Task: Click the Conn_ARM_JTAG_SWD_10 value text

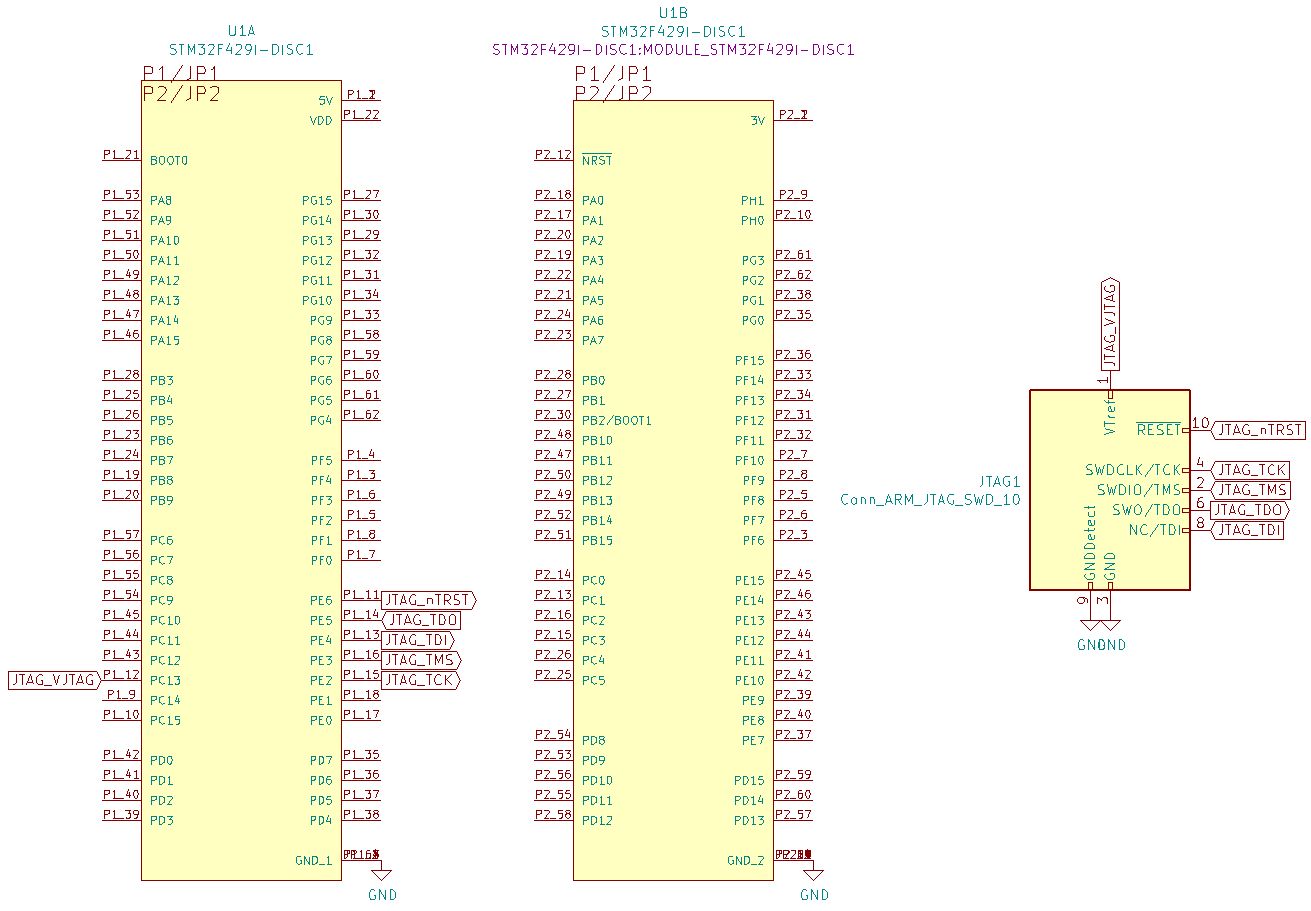Action: [x=930, y=499]
